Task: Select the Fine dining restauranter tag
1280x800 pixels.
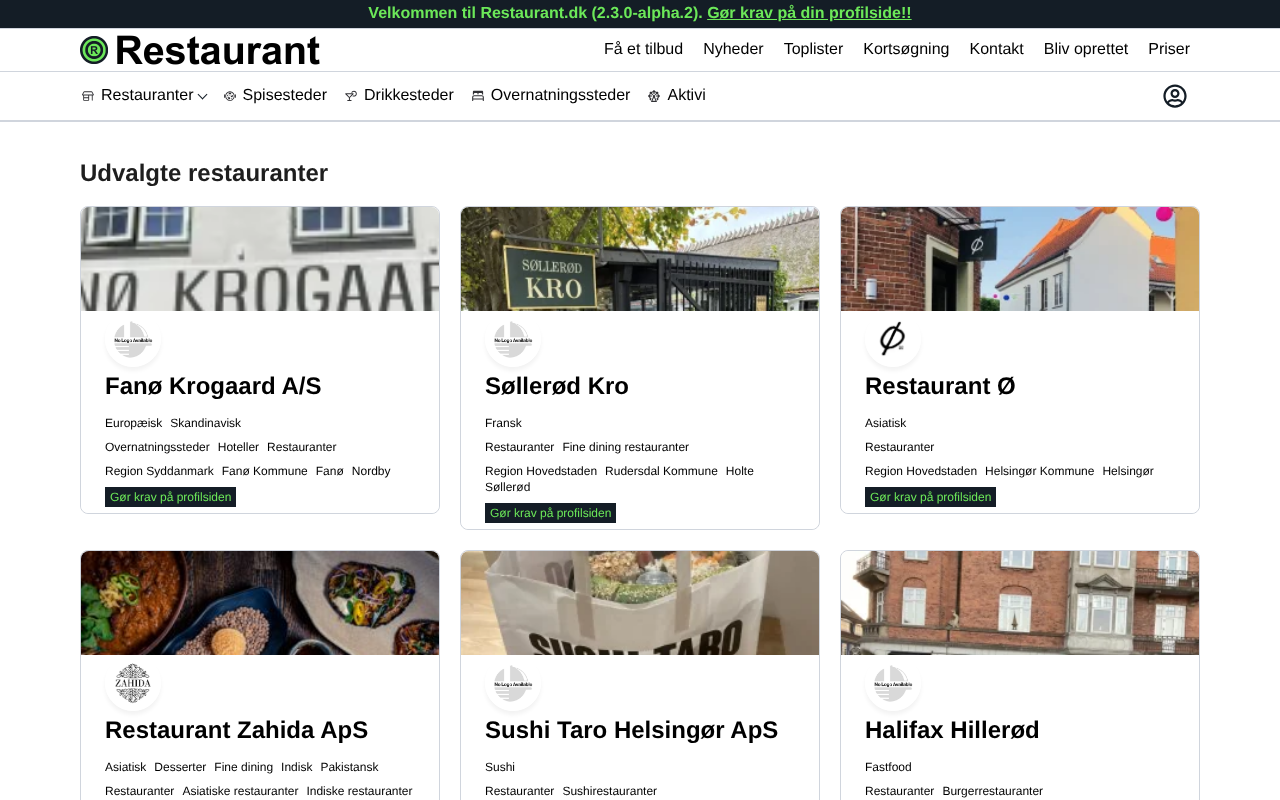Action: pos(625,447)
